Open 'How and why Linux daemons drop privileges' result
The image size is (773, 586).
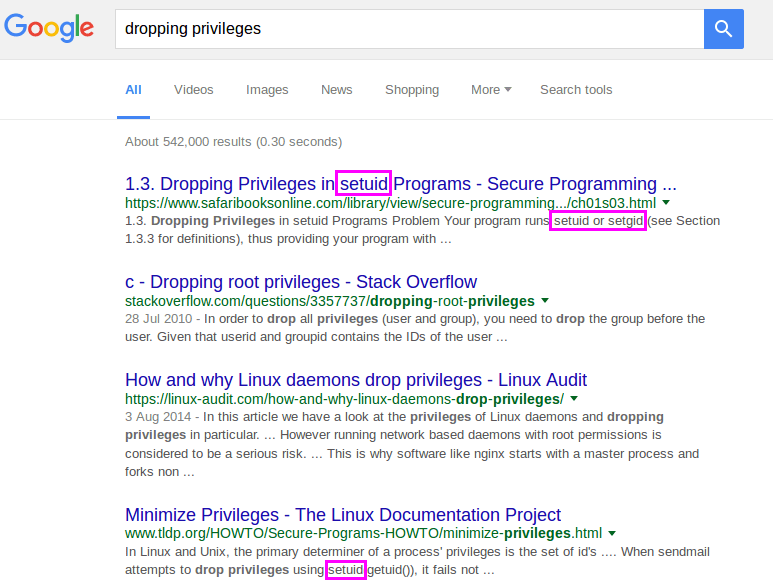coord(356,380)
